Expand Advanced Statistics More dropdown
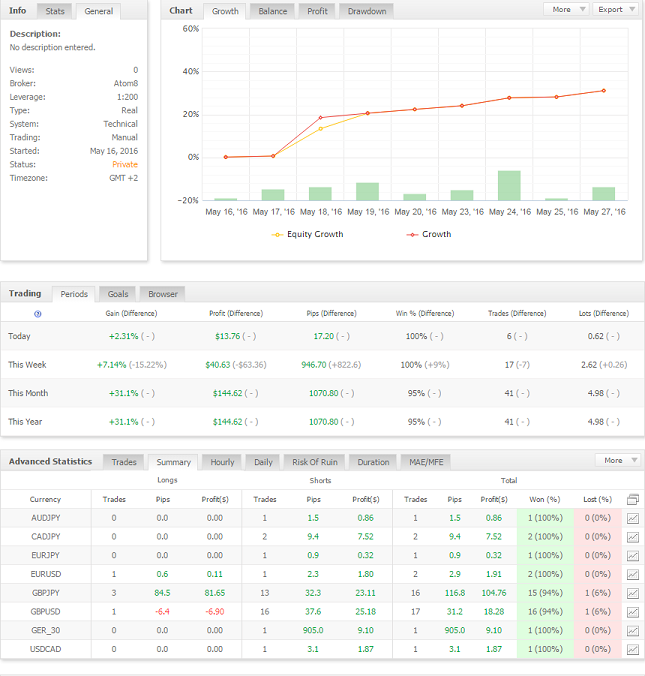The image size is (645, 676). click(617, 460)
